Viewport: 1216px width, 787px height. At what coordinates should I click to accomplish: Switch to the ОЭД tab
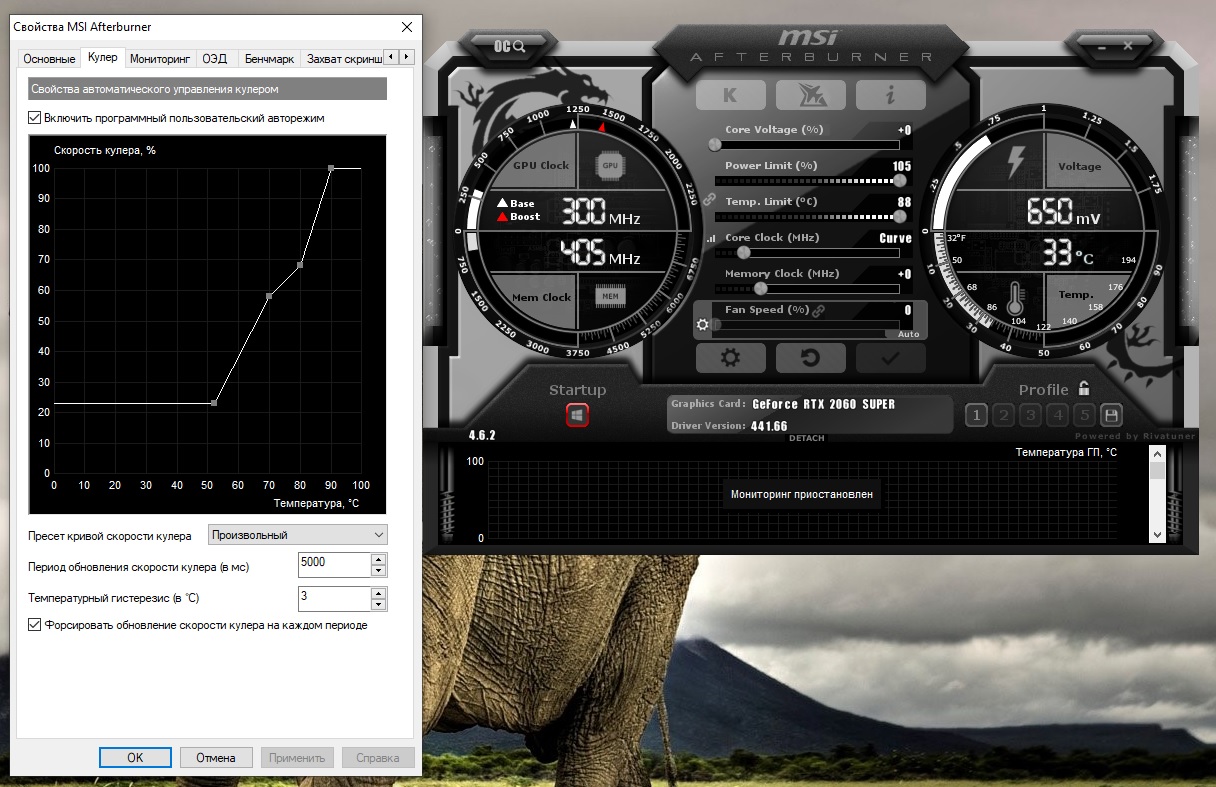click(x=215, y=59)
